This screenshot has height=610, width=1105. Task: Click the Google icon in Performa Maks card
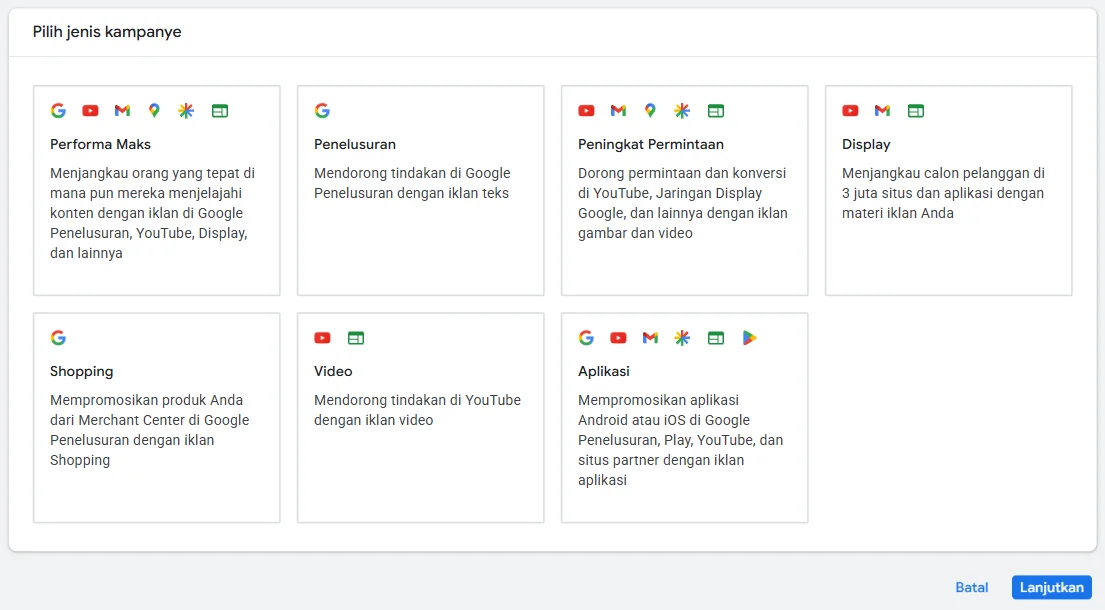coord(58,111)
